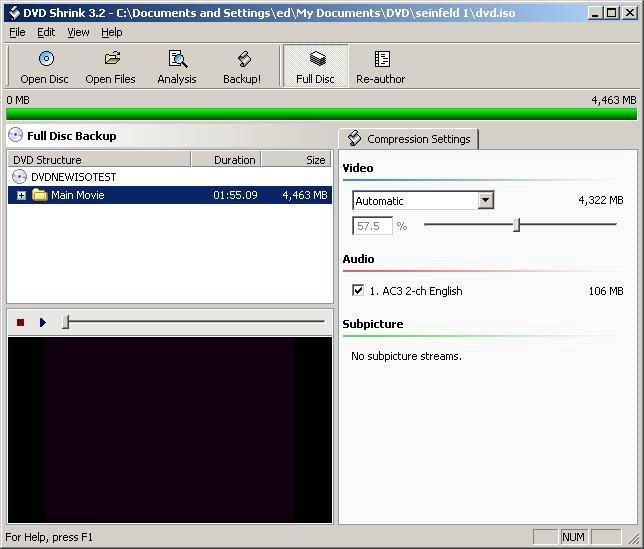Click the NUM status bar indicator

point(573,537)
